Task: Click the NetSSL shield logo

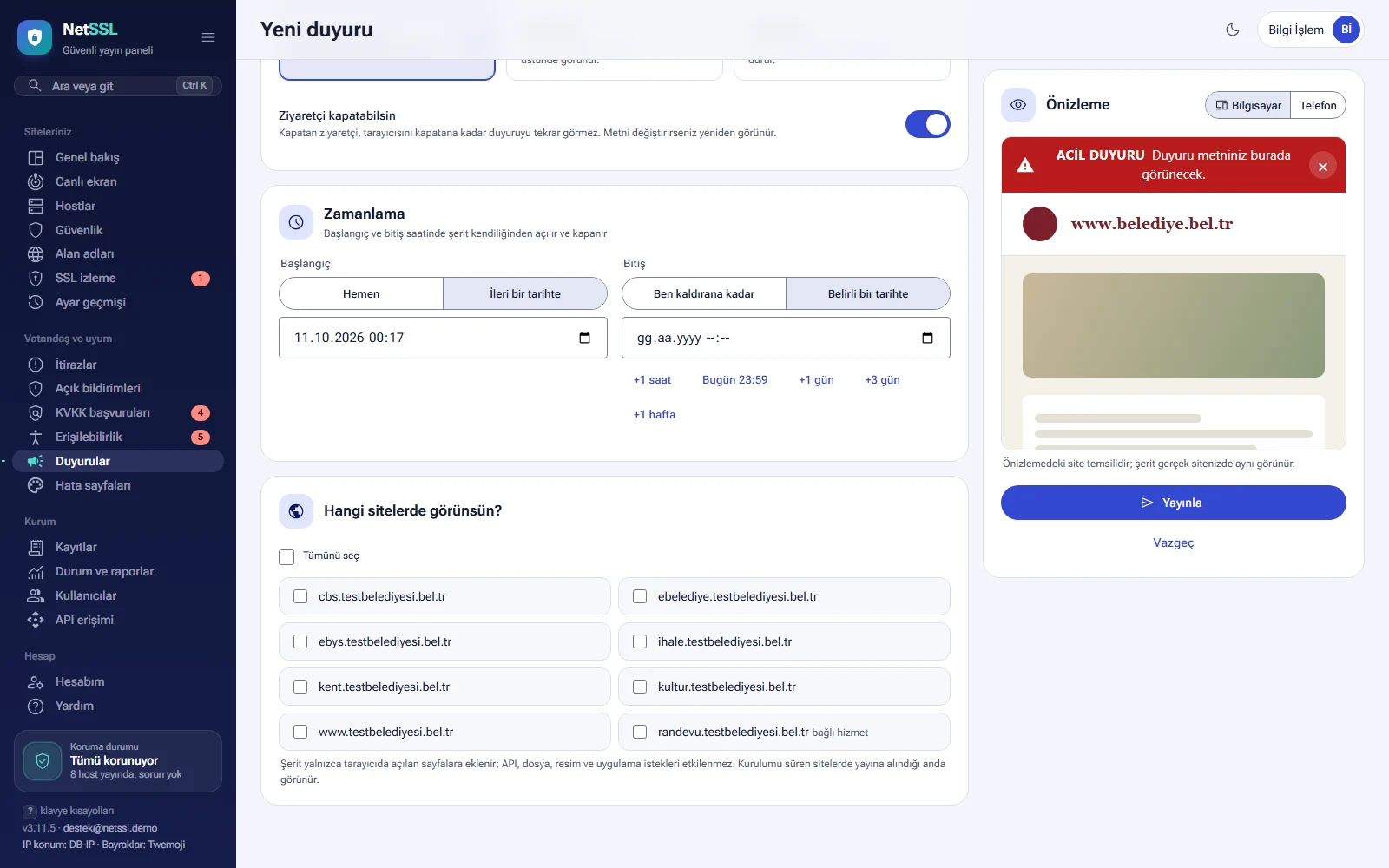Action: tap(35, 37)
